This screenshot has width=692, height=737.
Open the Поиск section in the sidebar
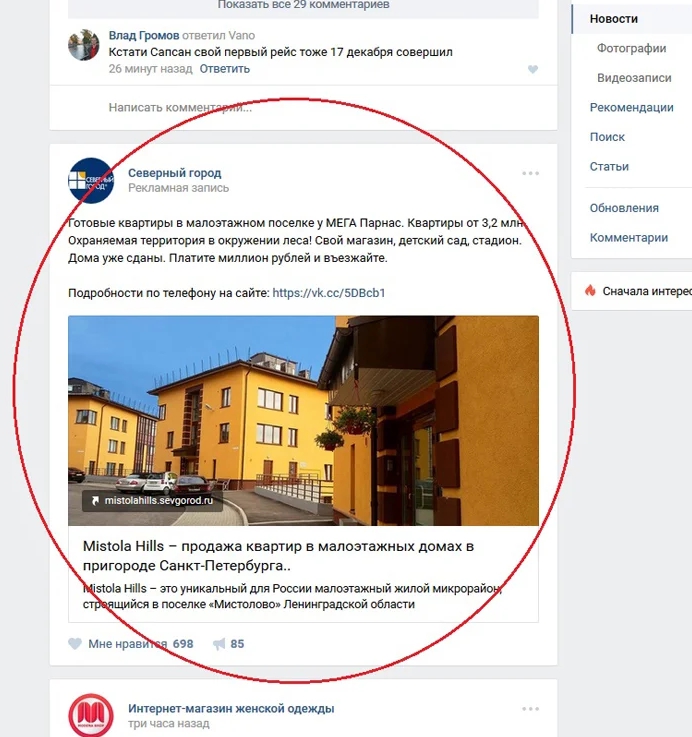[x=607, y=137]
